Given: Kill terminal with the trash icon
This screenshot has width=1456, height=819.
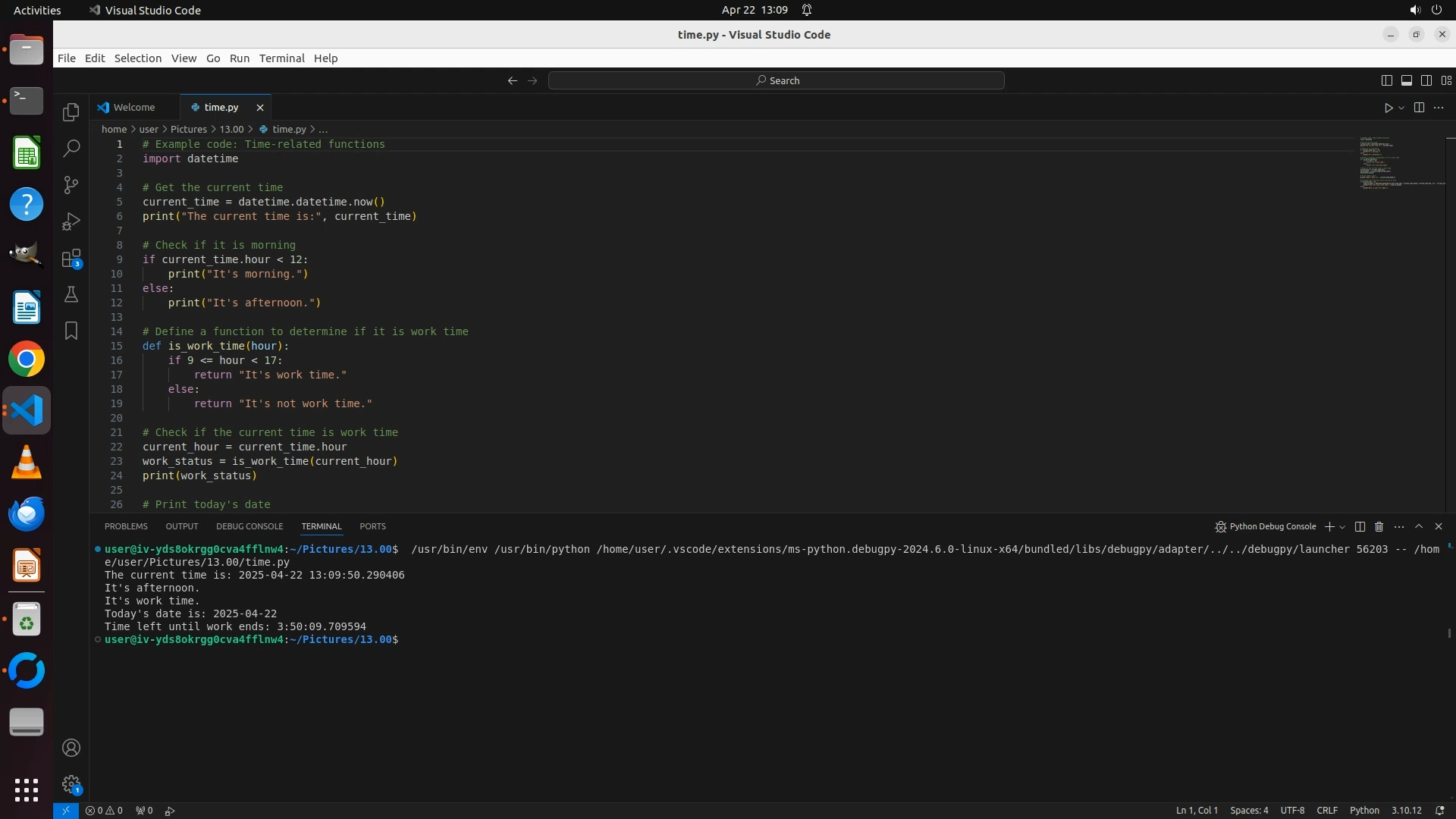Looking at the screenshot, I should [x=1379, y=526].
